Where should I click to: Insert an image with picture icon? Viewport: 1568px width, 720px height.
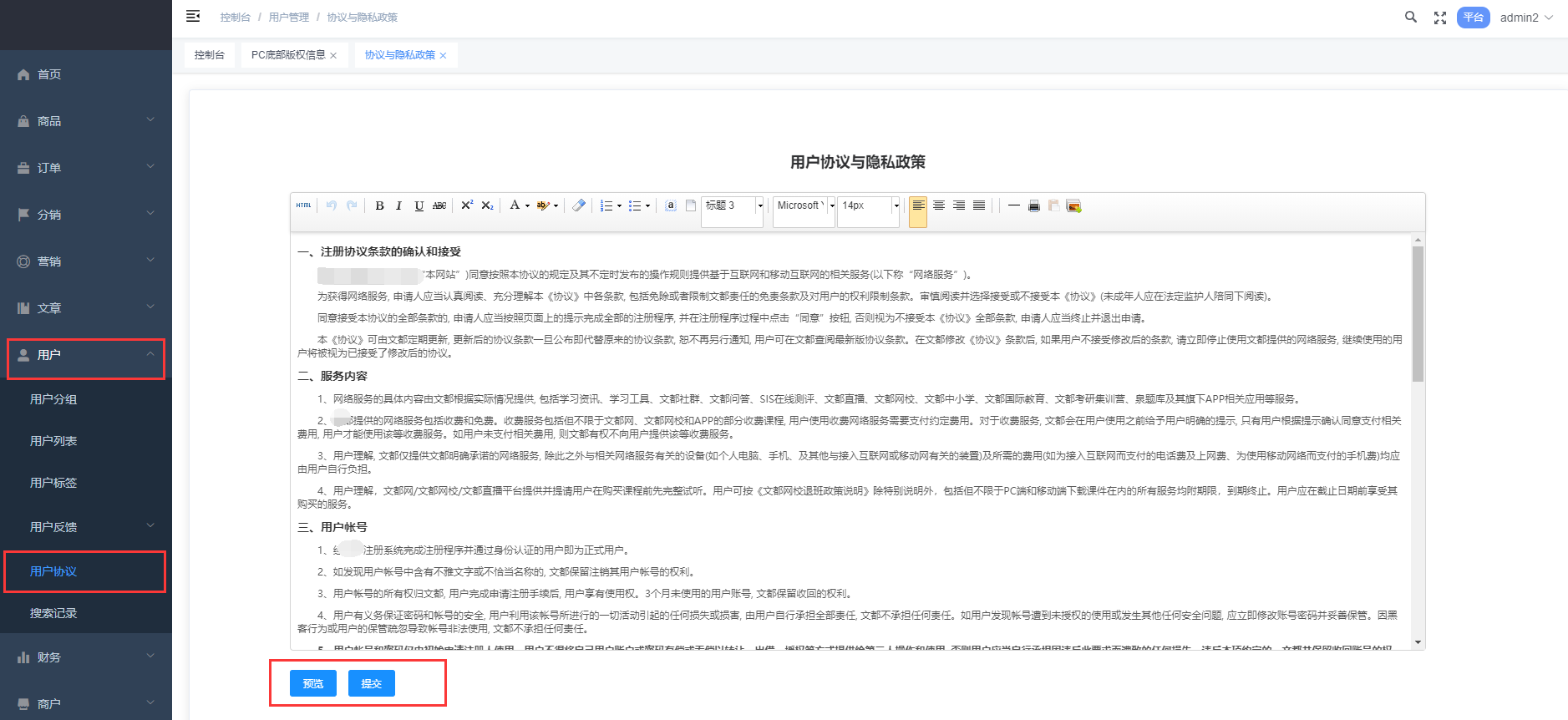pyautogui.click(x=1074, y=205)
